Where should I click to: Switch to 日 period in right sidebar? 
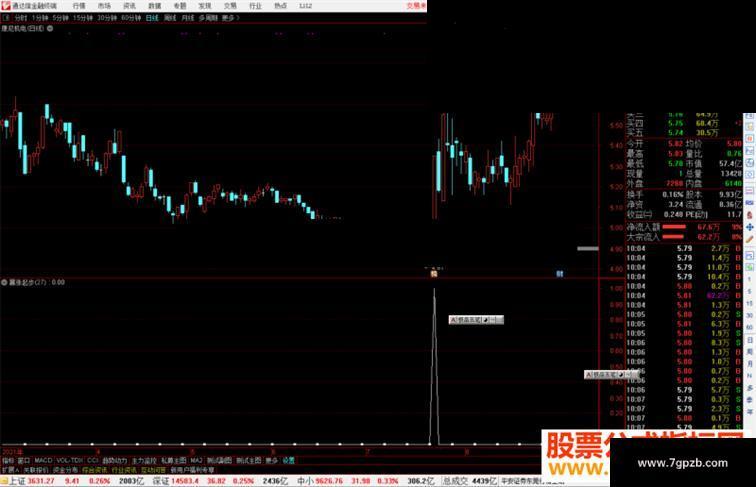point(749,340)
